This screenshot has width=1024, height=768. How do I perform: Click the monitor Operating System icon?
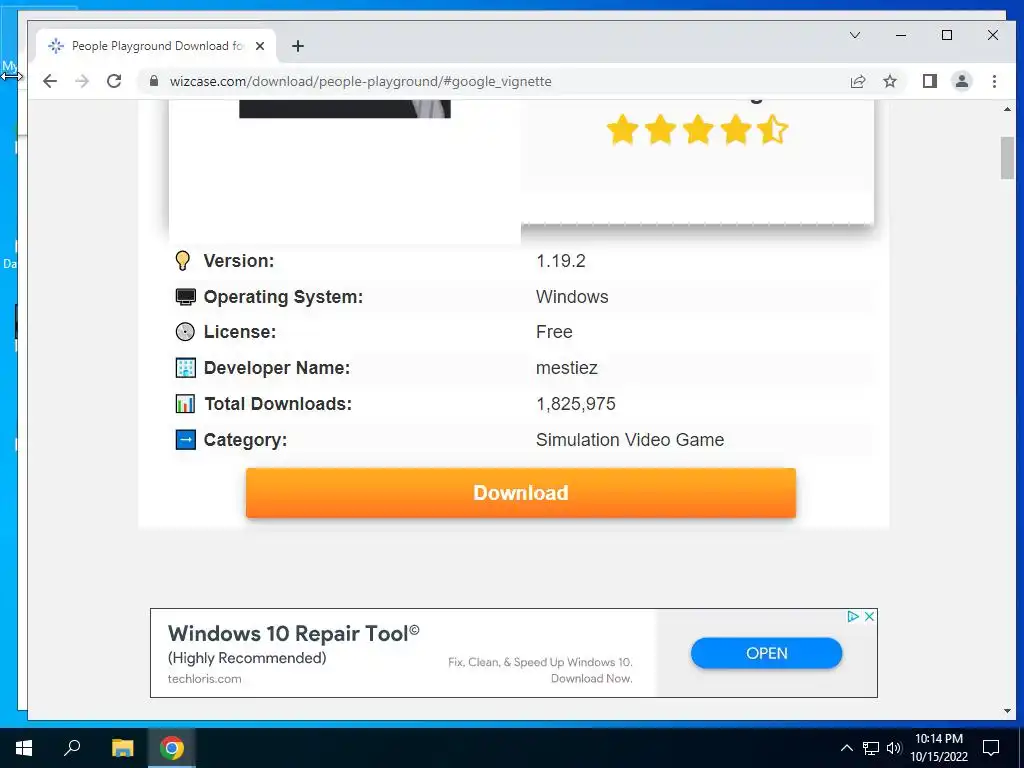(185, 296)
